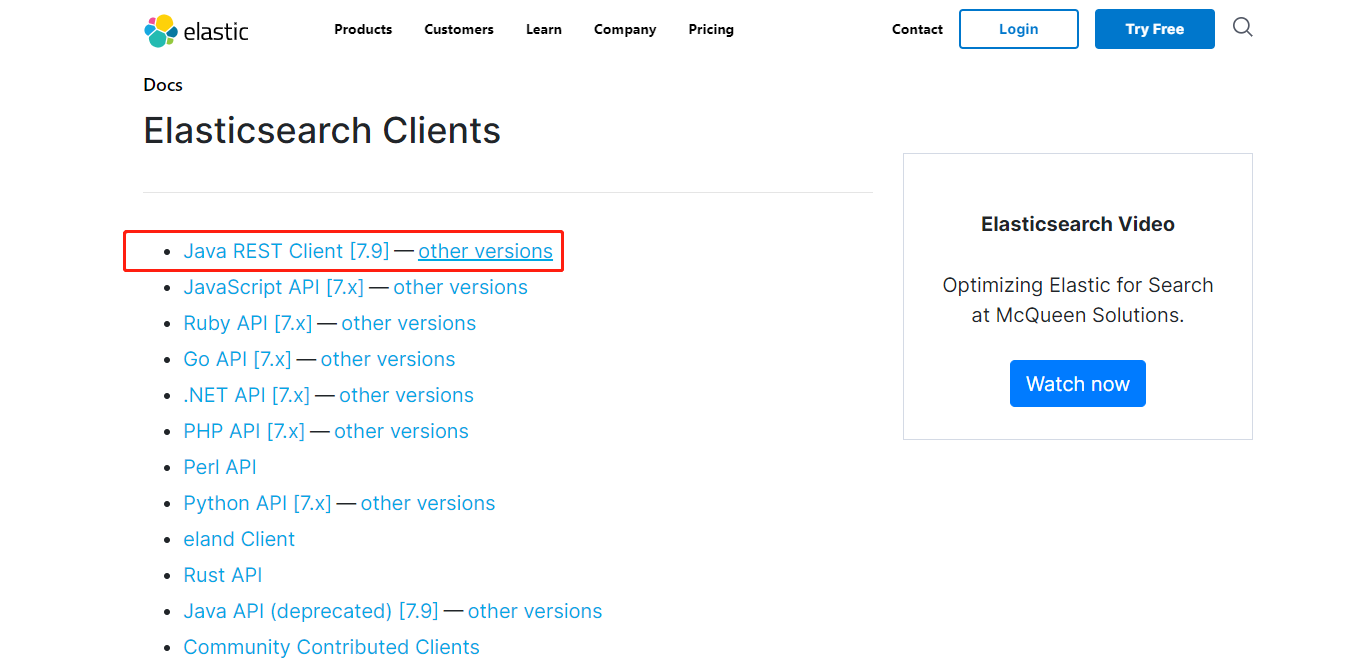Screen dimensions: 1350x671
Task: Open the Customers menu
Action: 459,29
